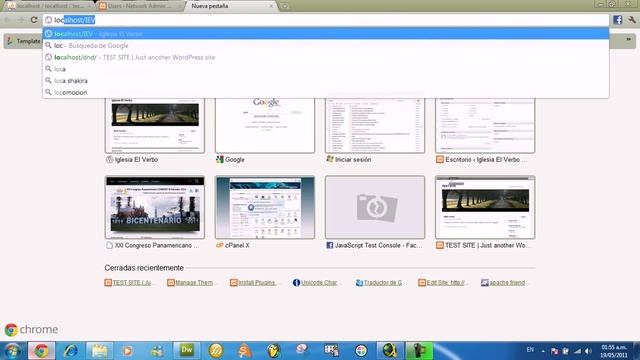
Task: Click the taskbar icon left of Dw
Action: 158,351
